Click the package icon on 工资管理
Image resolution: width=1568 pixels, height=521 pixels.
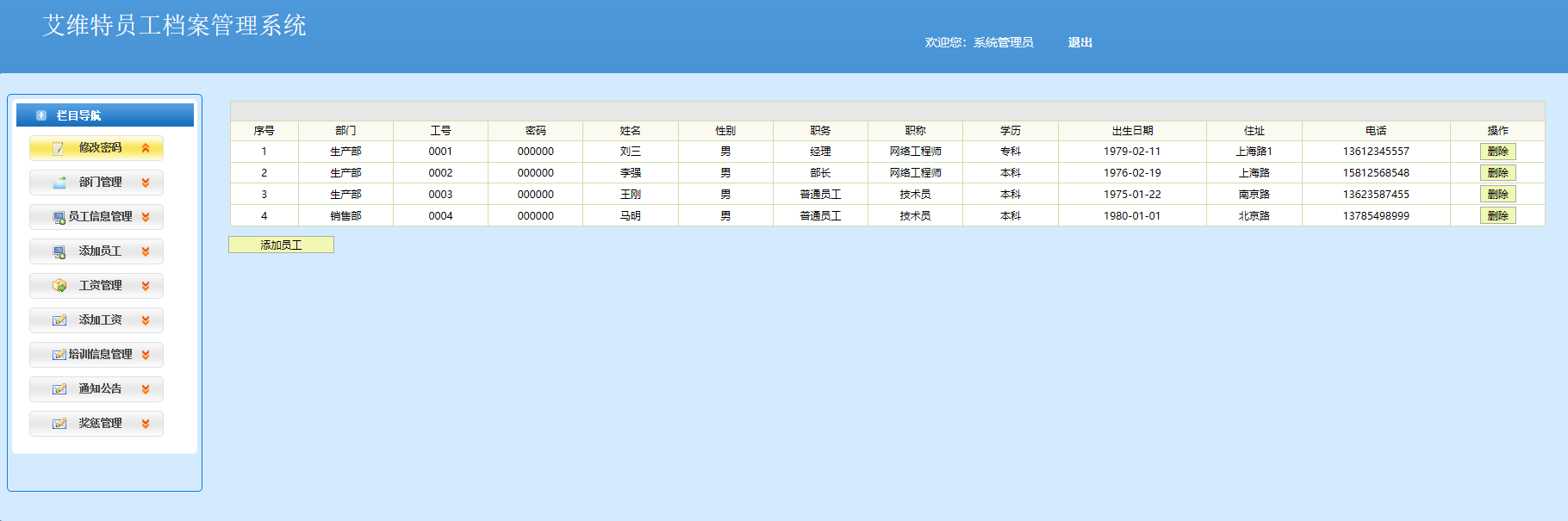click(59, 285)
